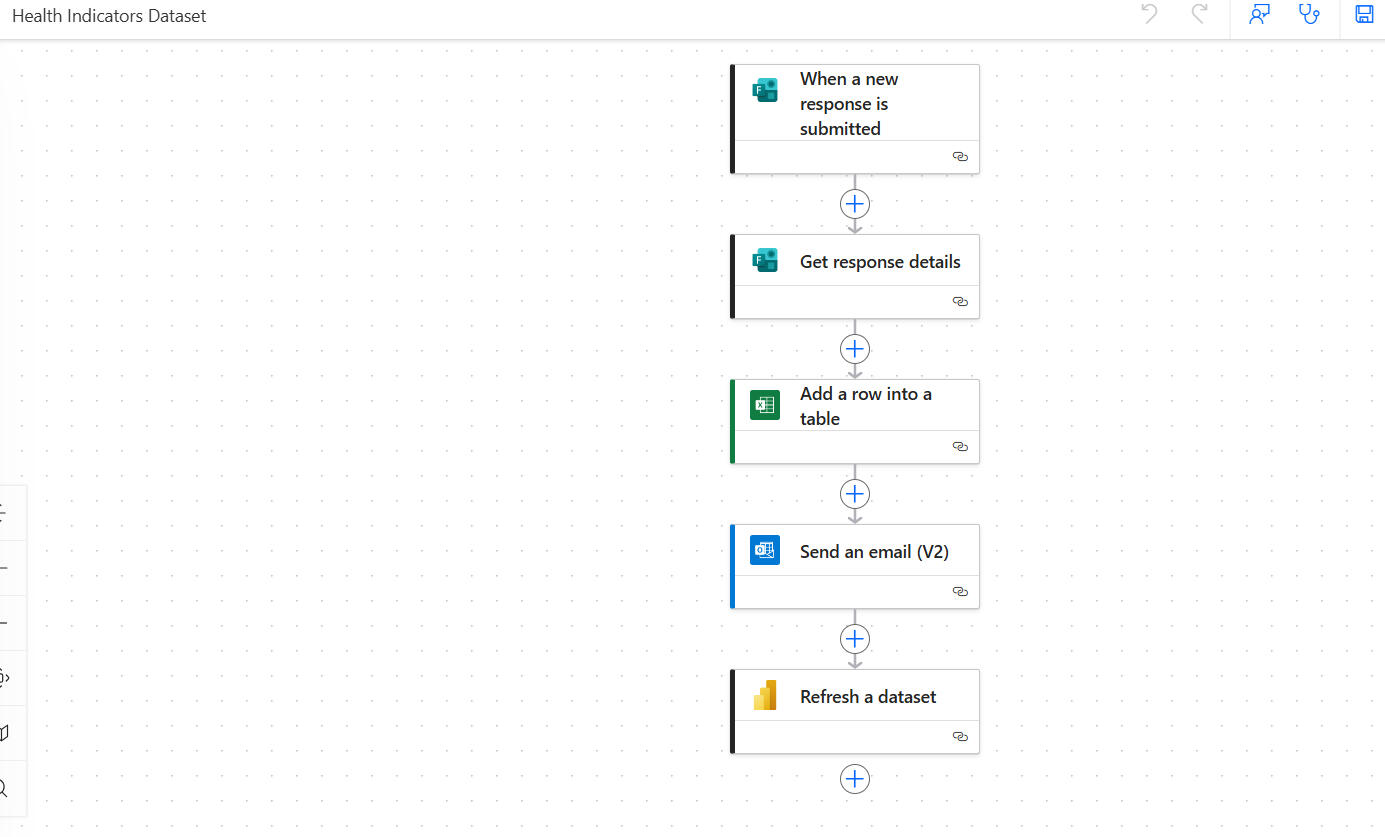Screen dimensions: 1385x837
Task: Save the flow using the floppy disk icon
Action: (1364, 14)
